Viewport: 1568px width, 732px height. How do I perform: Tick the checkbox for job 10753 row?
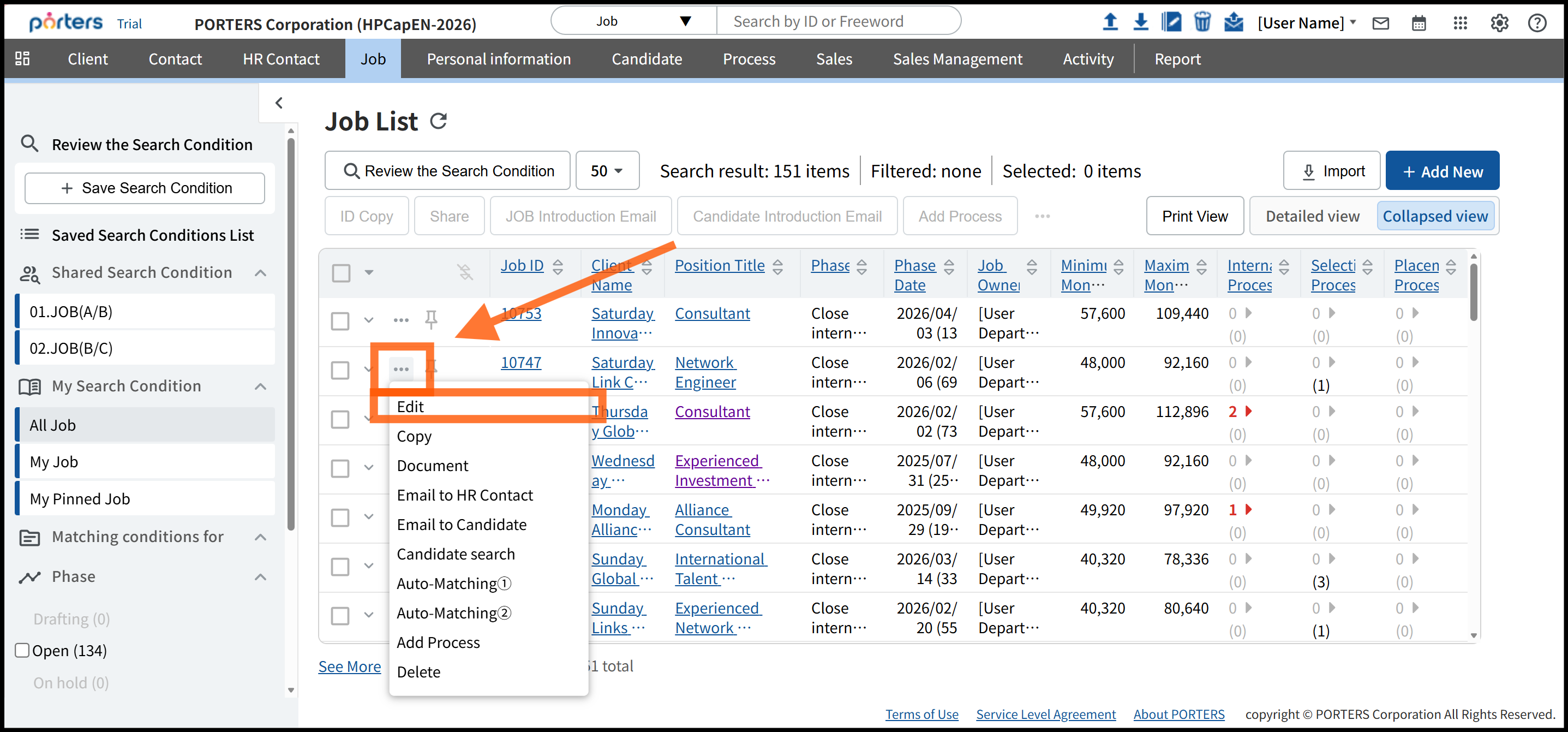click(340, 321)
